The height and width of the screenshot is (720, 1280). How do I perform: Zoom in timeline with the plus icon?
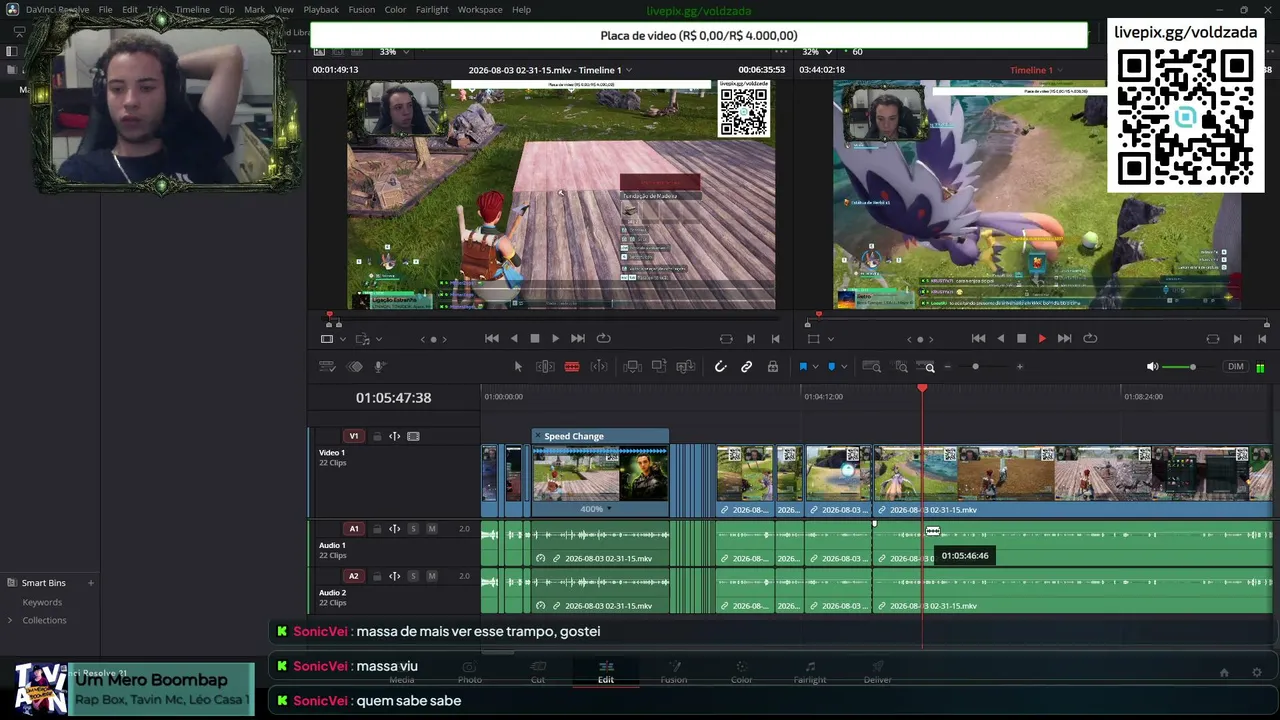click(1020, 367)
